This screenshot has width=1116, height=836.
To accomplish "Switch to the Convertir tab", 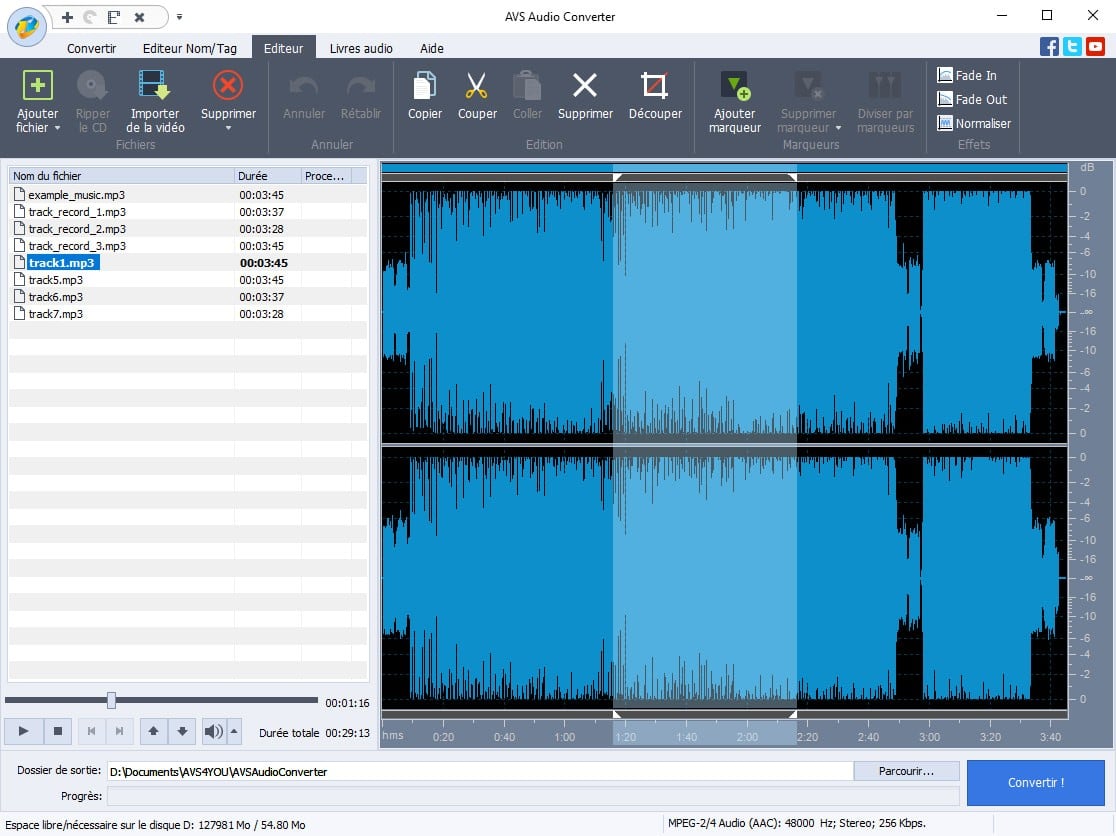I will 91,48.
